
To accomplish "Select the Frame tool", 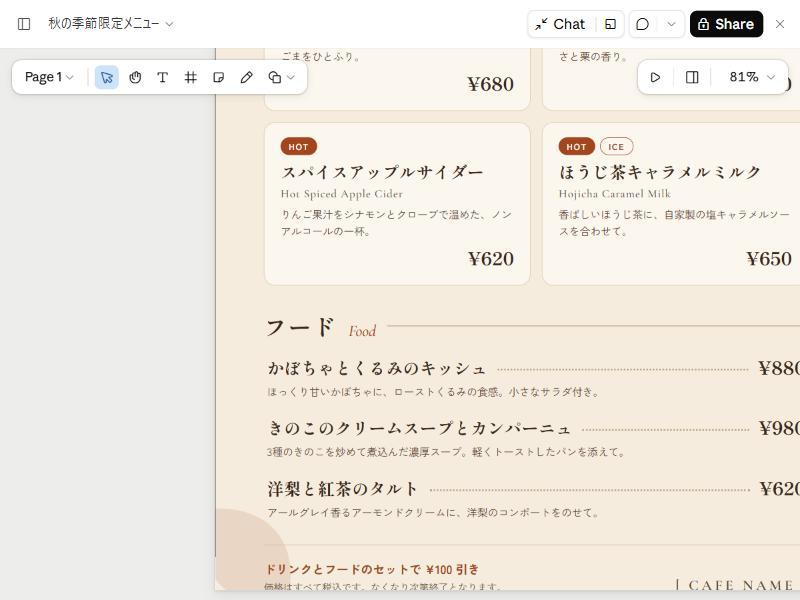I will tap(191, 77).
